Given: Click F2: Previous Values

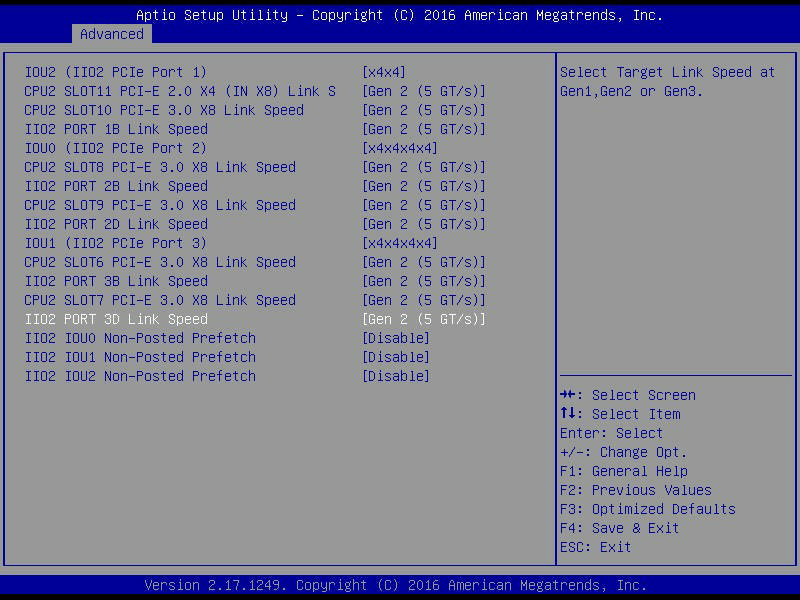Looking at the screenshot, I should coord(636,490).
